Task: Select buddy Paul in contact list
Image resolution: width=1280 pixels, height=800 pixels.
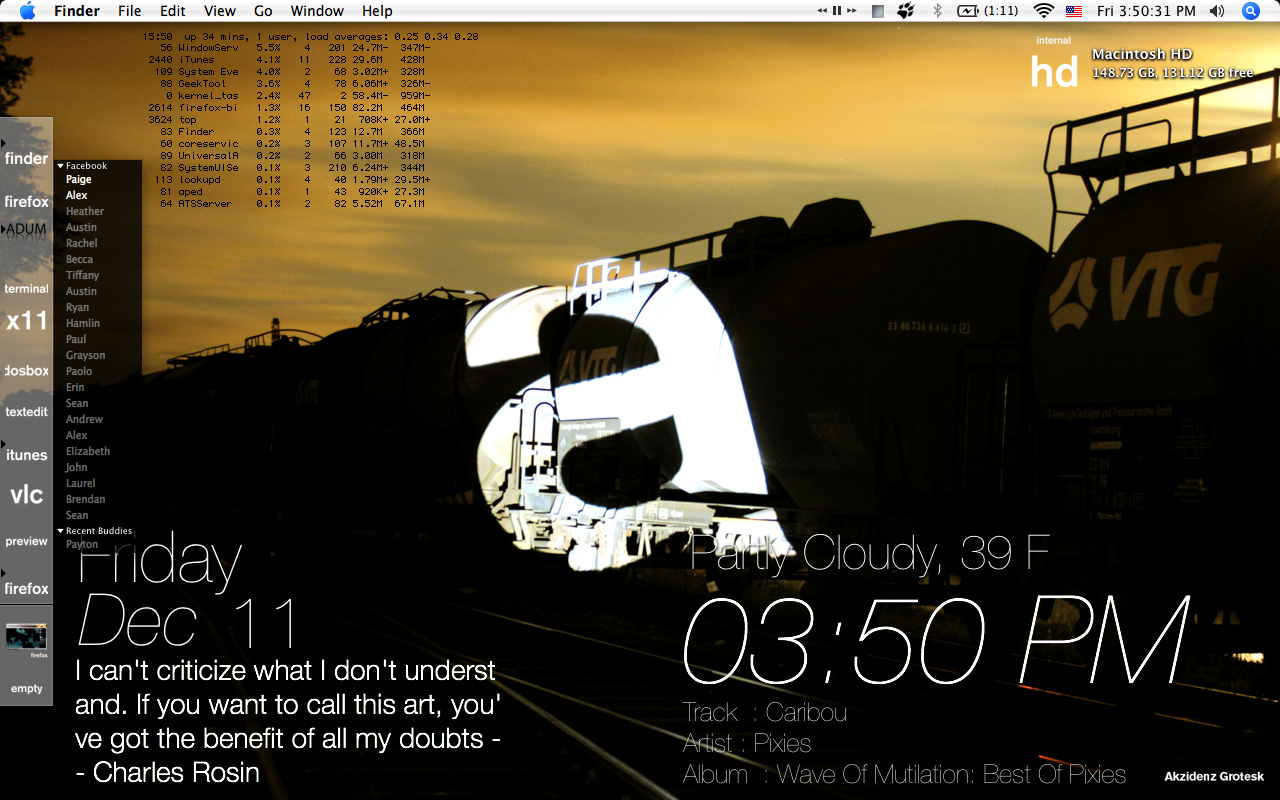Action: [x=76, y=340]
